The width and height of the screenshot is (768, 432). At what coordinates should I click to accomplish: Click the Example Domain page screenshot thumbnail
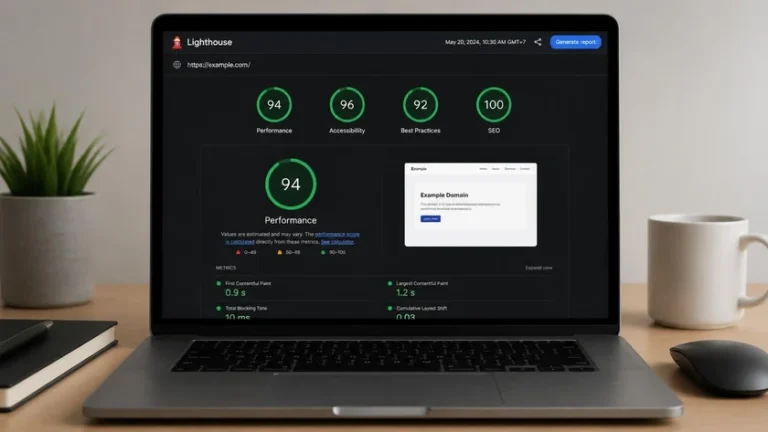pyautogui.click(x=471, y=205)
